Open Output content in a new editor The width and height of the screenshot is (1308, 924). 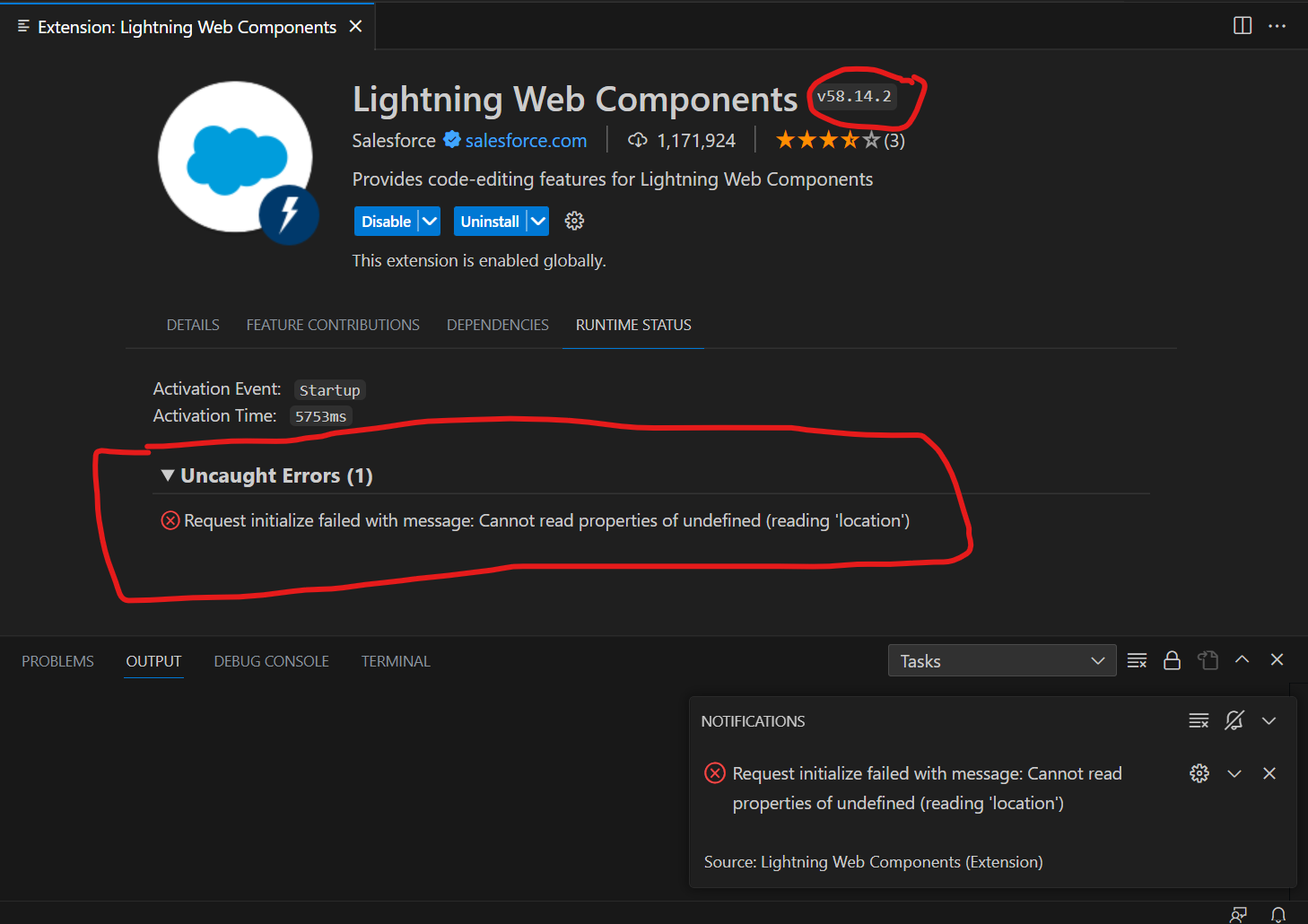[x=1208, y=660]
